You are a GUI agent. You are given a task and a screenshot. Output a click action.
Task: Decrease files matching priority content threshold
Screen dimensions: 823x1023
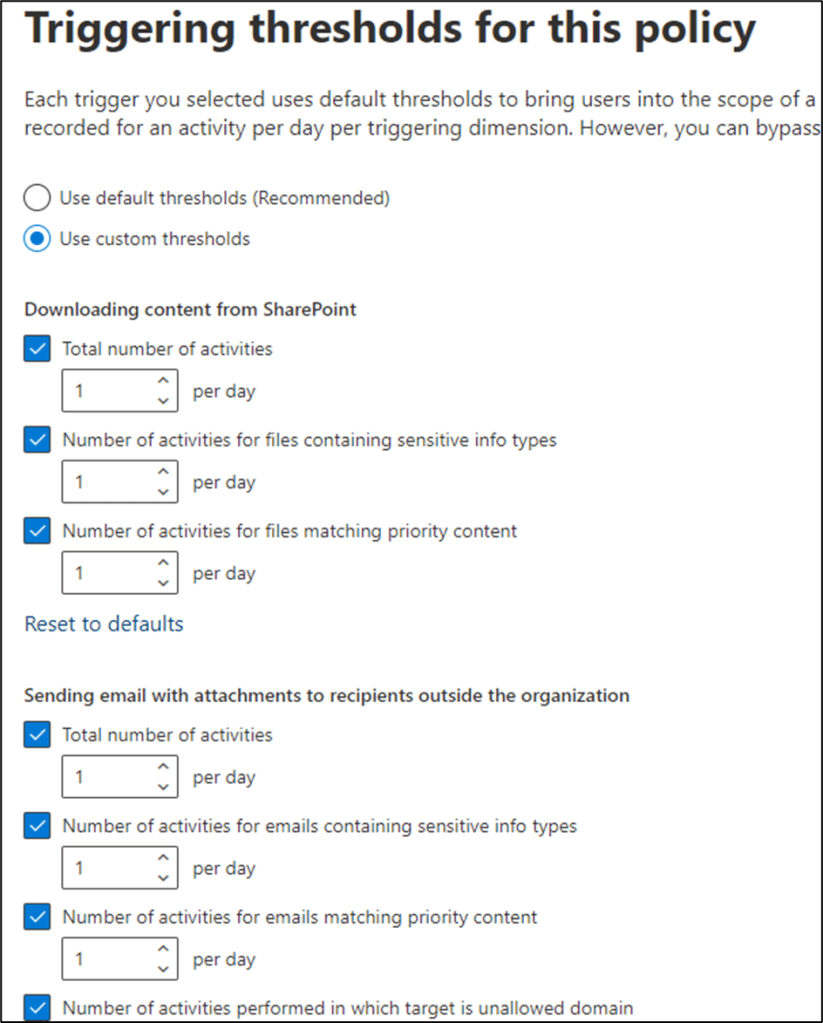click(x=164, y=583)
